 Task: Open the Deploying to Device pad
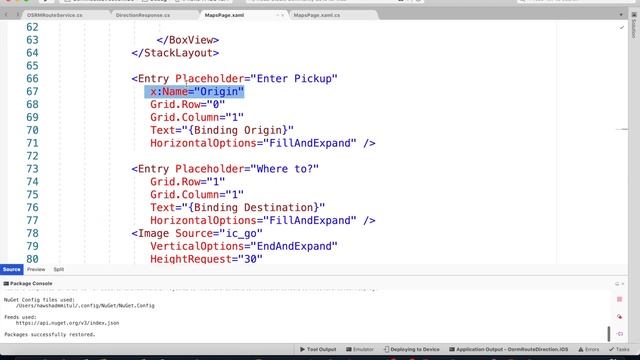point(412,349)
